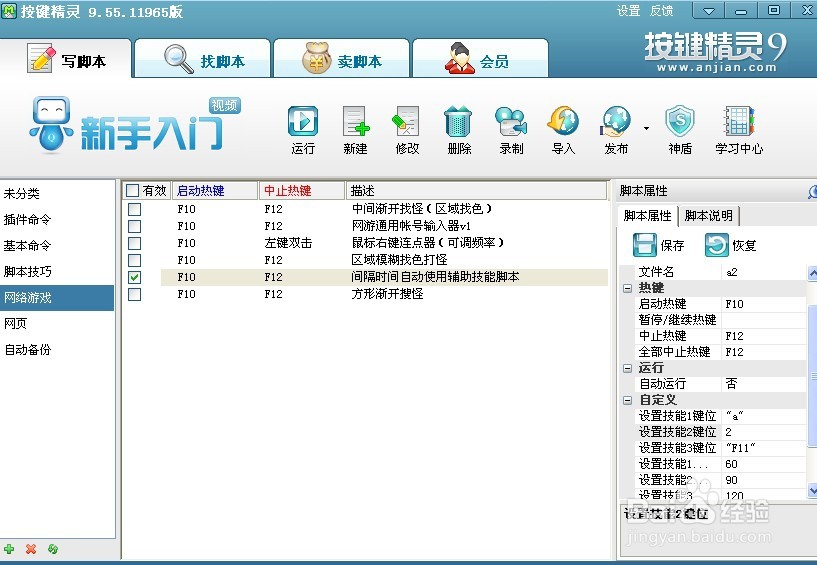
Task: Click the 修改 (Modify) toolbar icon
Action: 406,122
